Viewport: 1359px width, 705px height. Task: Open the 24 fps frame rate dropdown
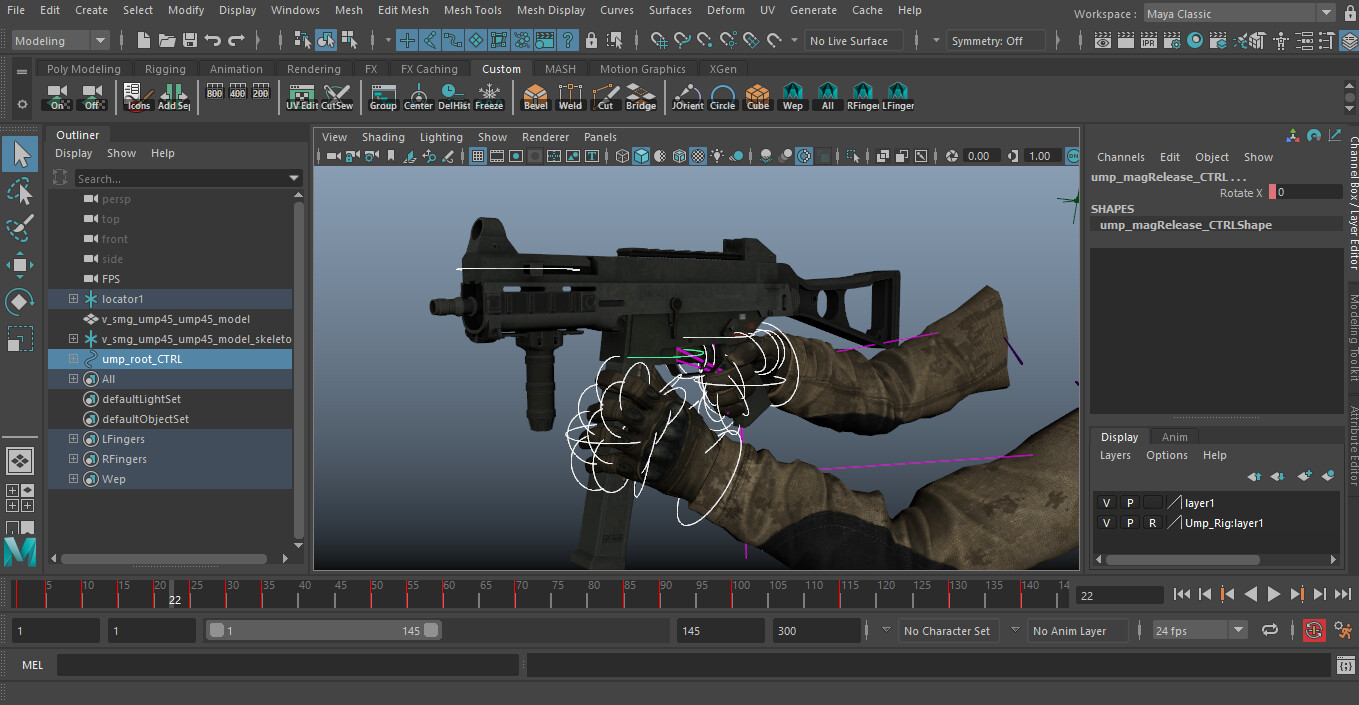point(1199,630)
